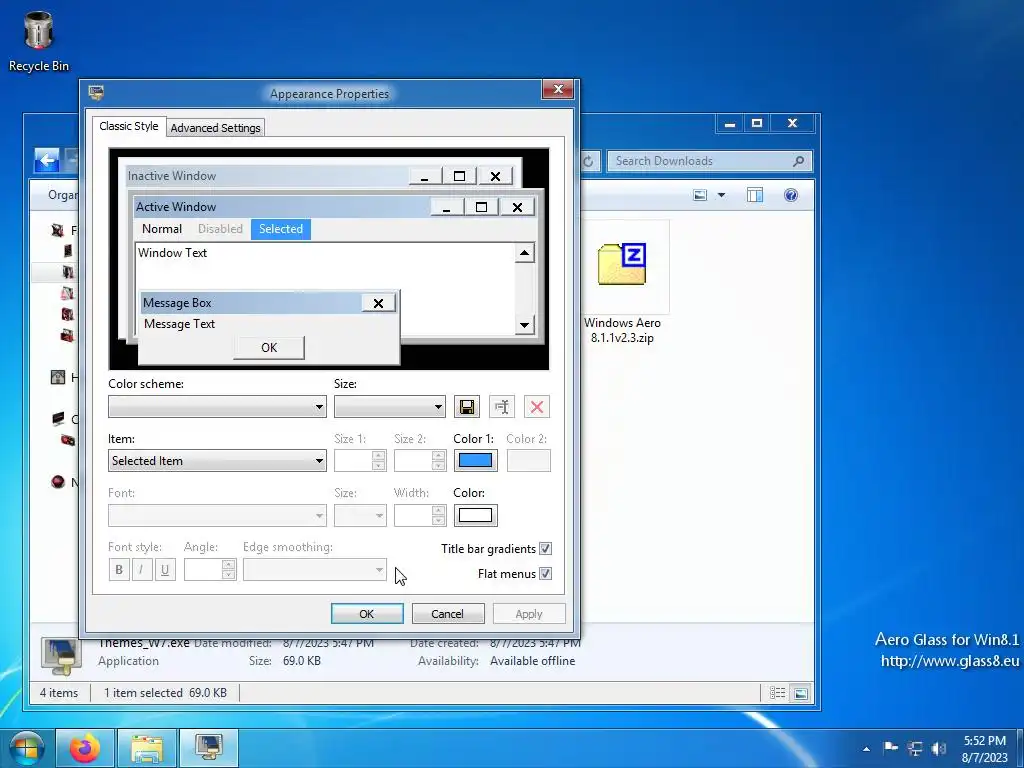Delete scheme using red X icon
Viewport: 1024px width, 768px height.
pyautogui.click(x=537, y=407)
